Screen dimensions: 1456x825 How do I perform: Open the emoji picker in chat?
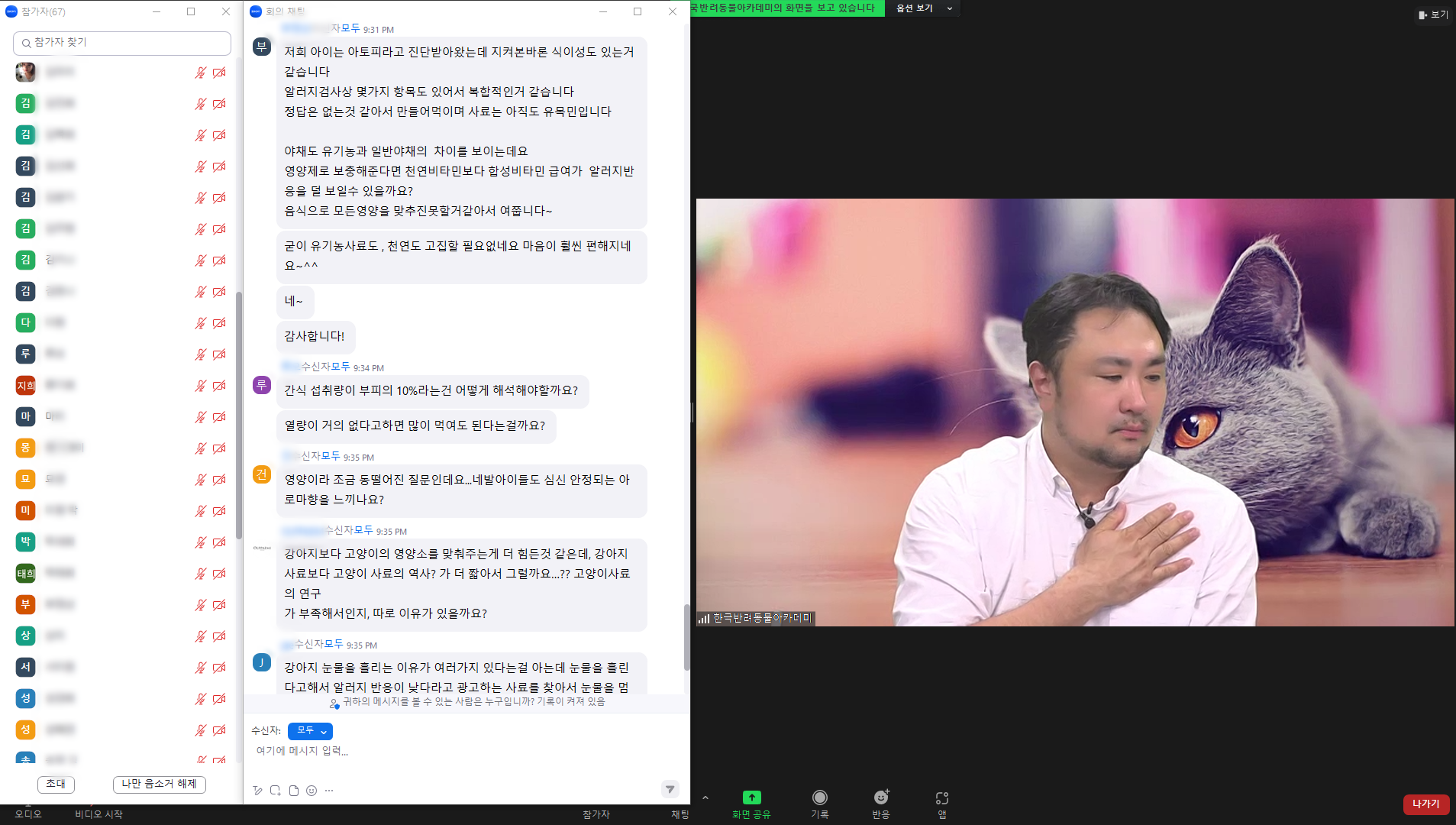312,791
